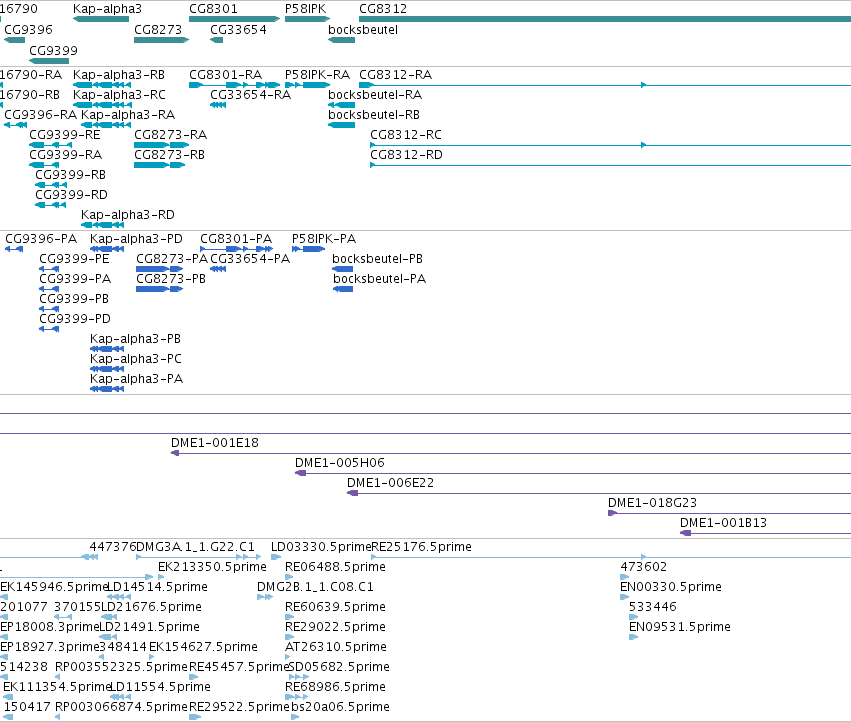Viewport: 851px width, 722px height.
Task: Click the bocksbeutel gene label
Action: [363, 29]
